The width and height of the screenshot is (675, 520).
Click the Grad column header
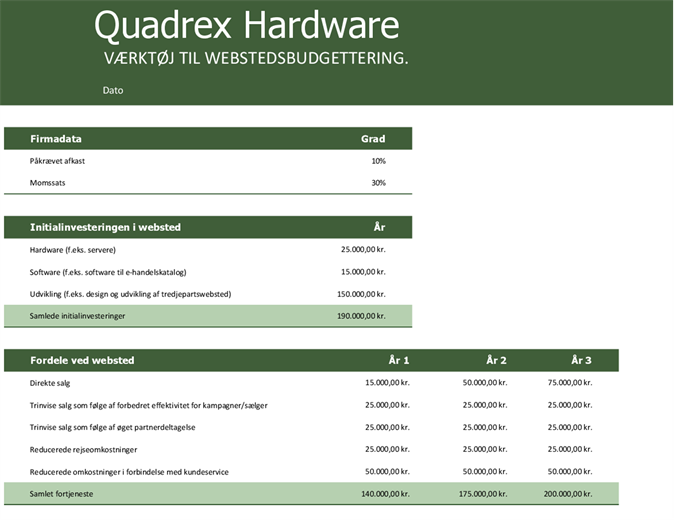click(x=373, y=139)
